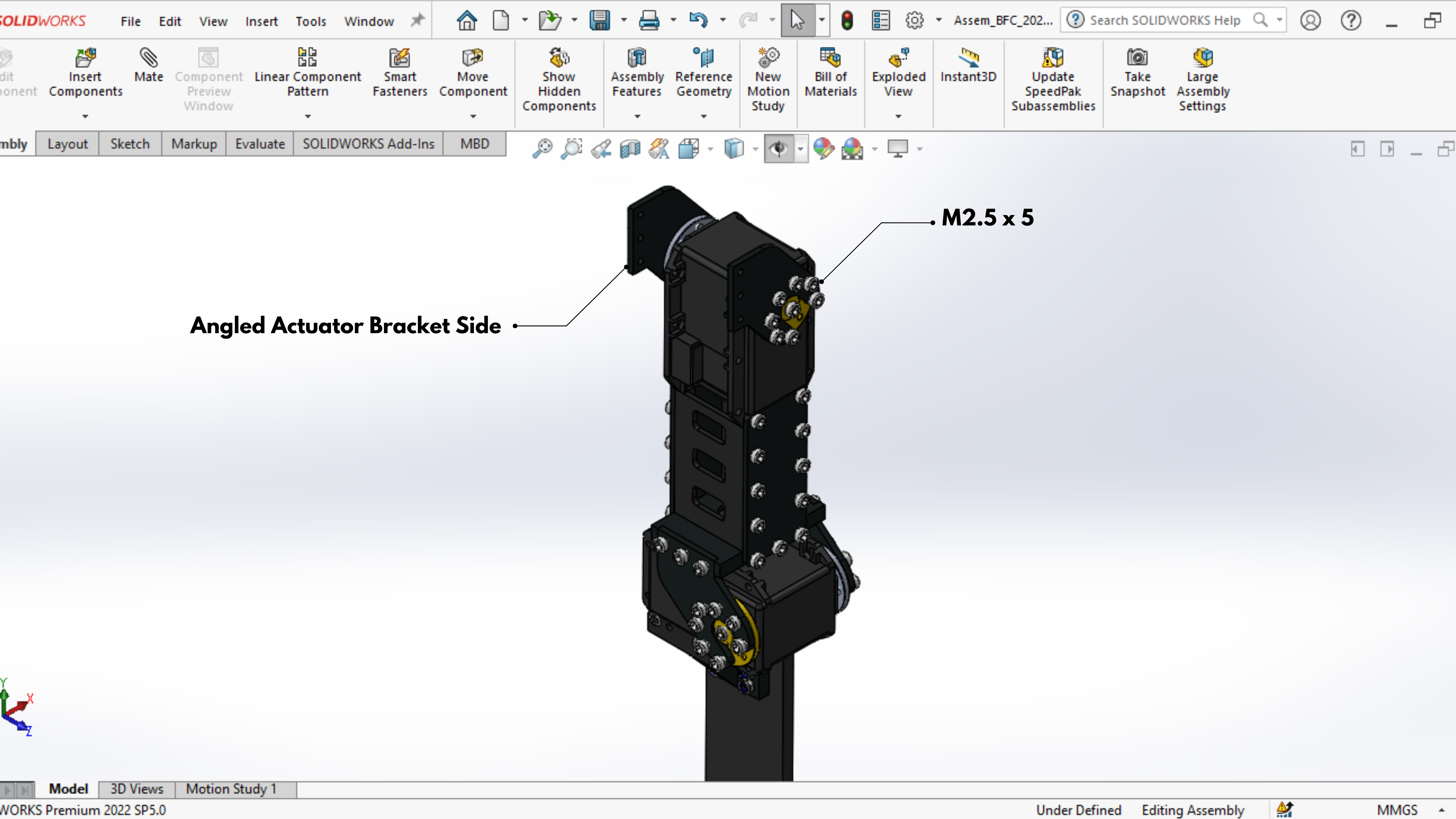Screen dimensions: 1456x819
Task: Expand Exploded View dropdown arrow
Action: click(x=899, y=116)
